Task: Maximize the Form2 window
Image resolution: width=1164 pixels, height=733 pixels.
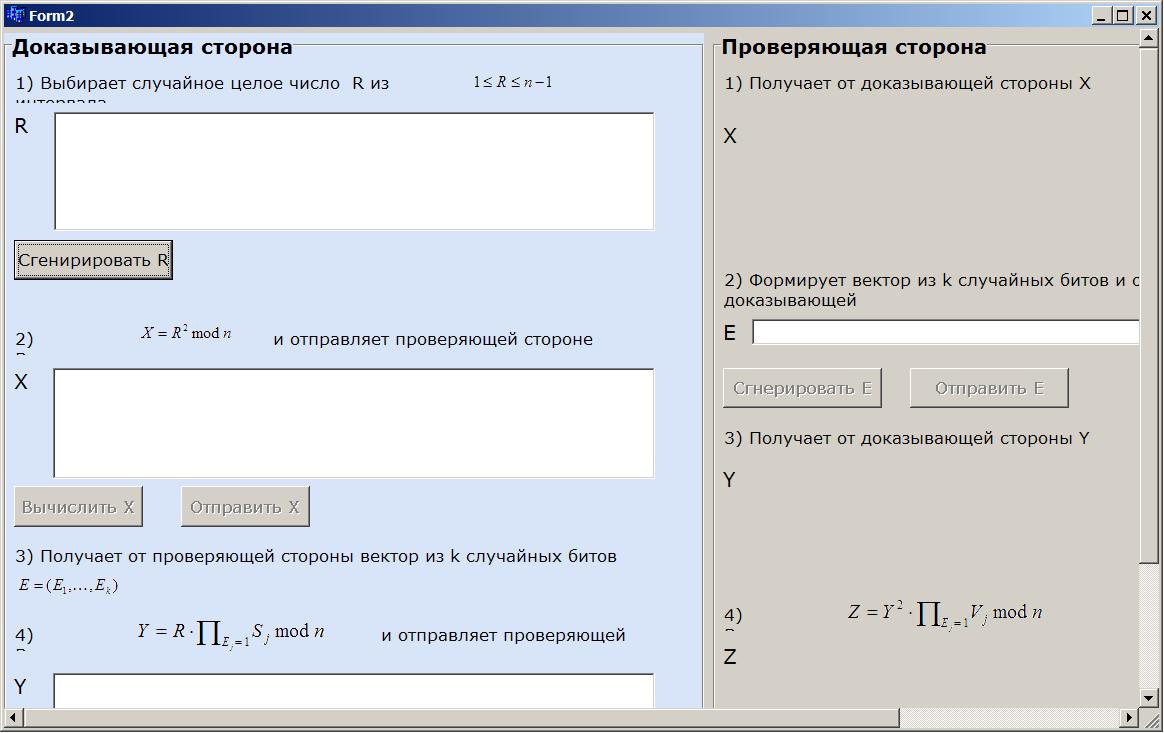Action: (1122, 16)
